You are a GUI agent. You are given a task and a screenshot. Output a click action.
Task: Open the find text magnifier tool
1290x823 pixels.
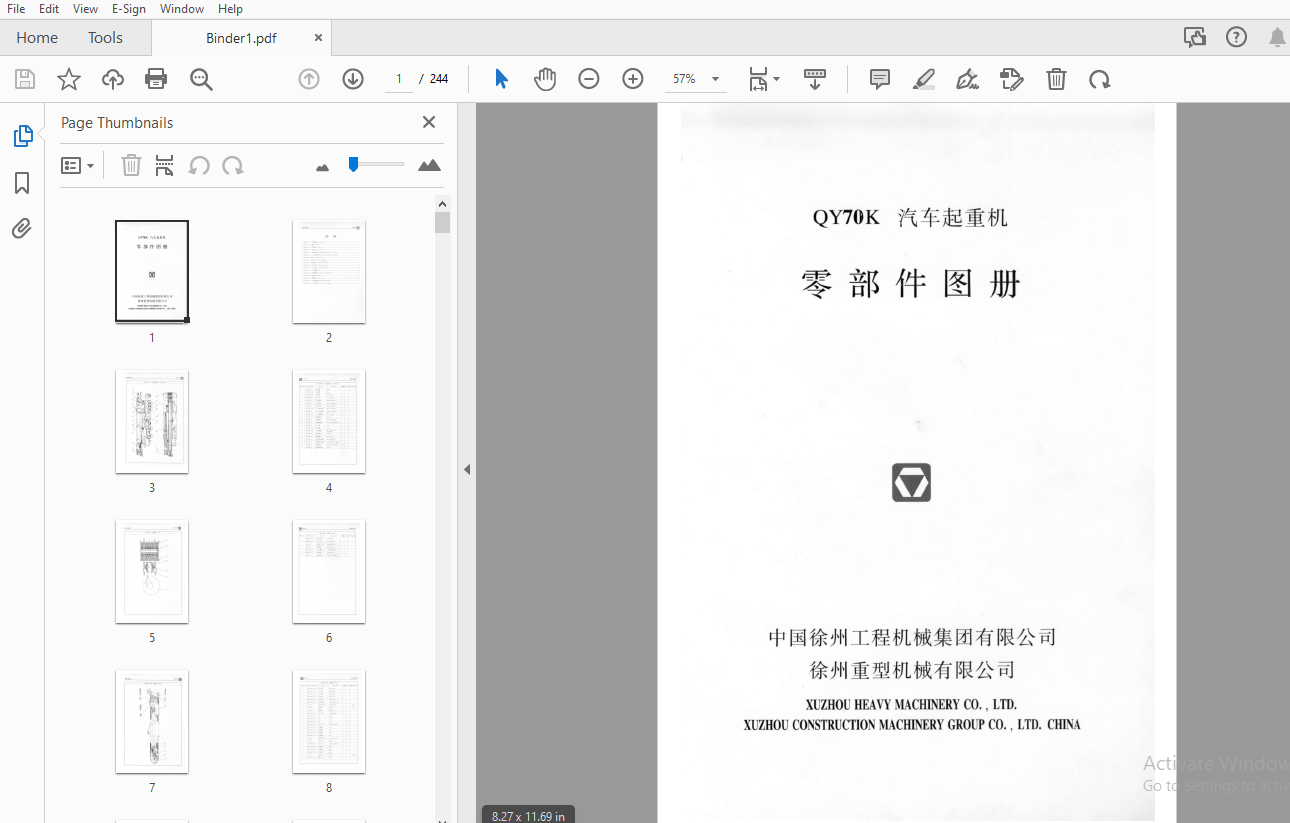point(201,79)
